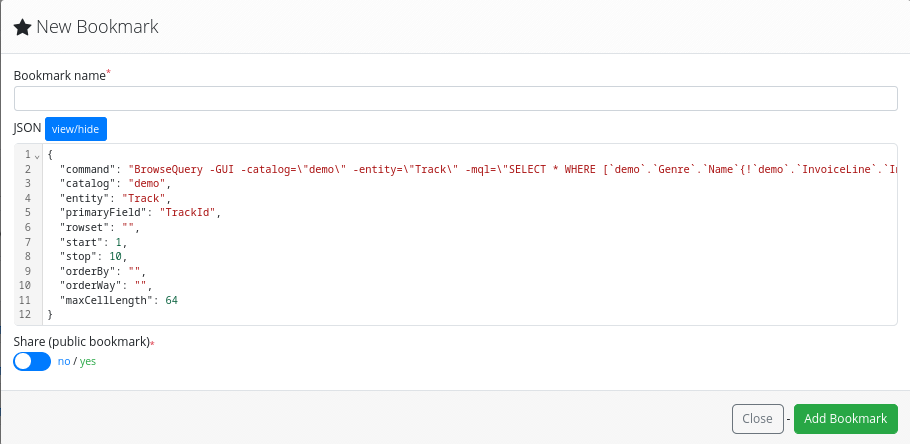910x444 pixels.
Task: Click the green Add Bookmark button
Action: point(845,418)
